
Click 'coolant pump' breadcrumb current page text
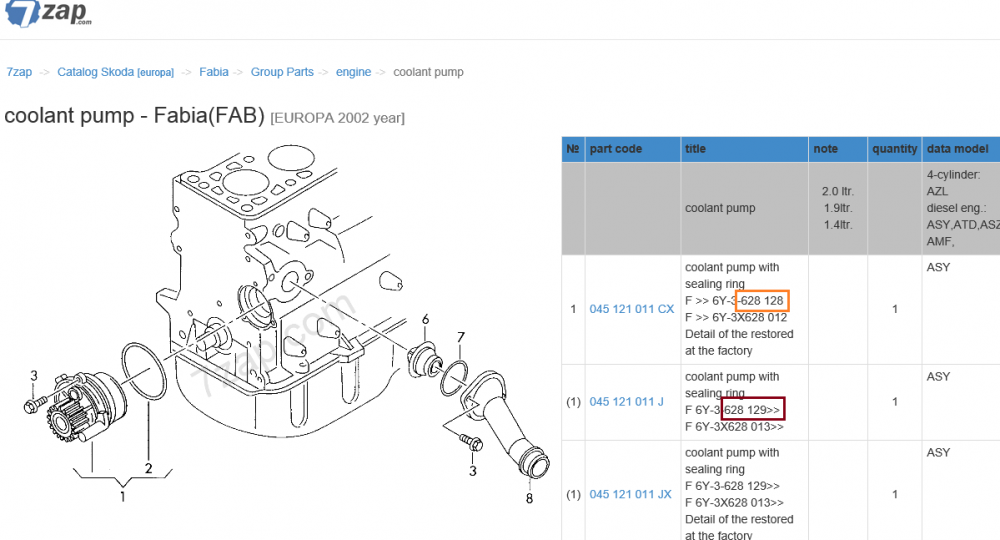(x=428, y=72)
